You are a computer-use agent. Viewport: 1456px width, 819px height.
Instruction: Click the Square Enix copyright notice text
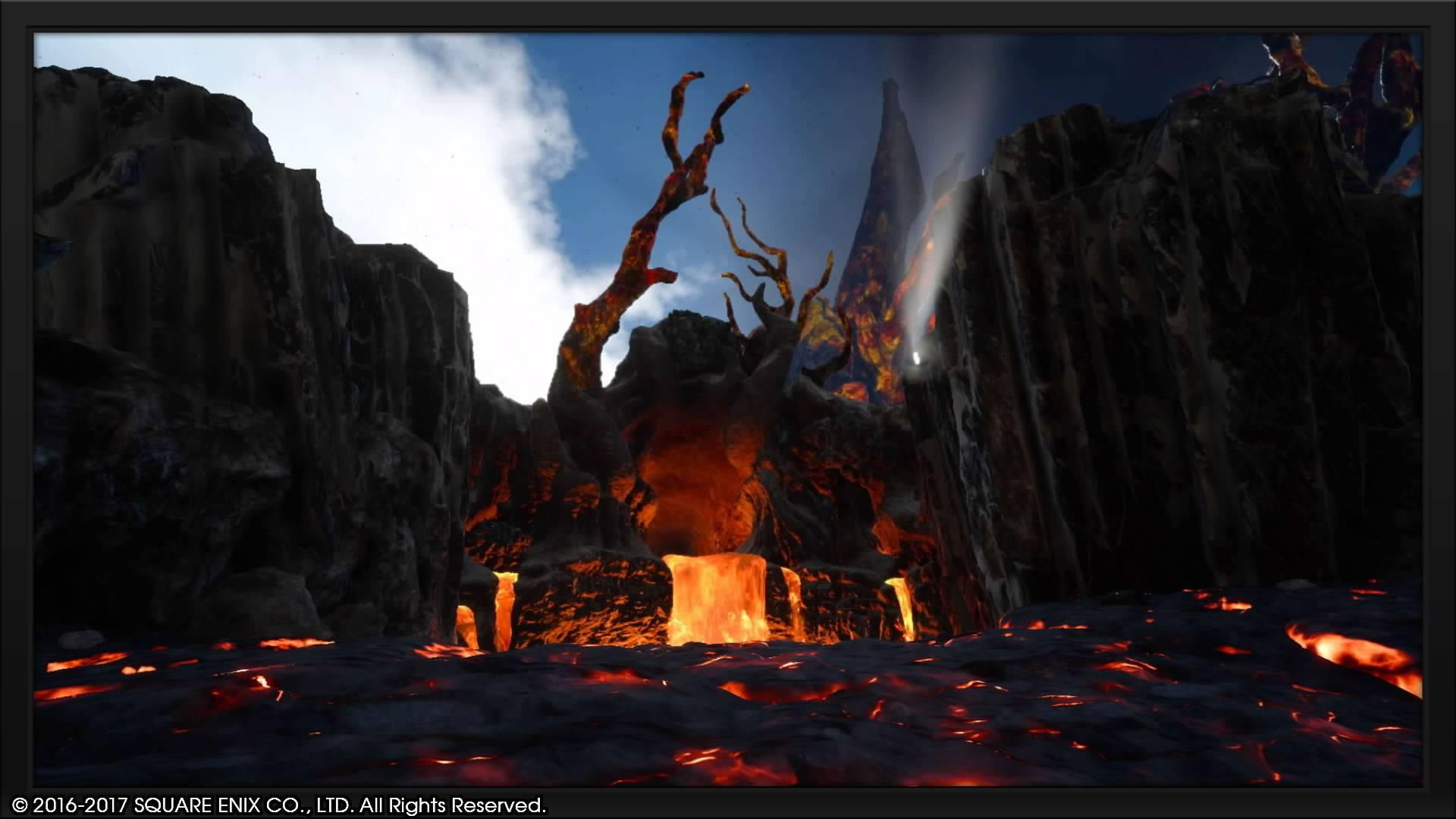pyautogui.click(x=279, y=805)
